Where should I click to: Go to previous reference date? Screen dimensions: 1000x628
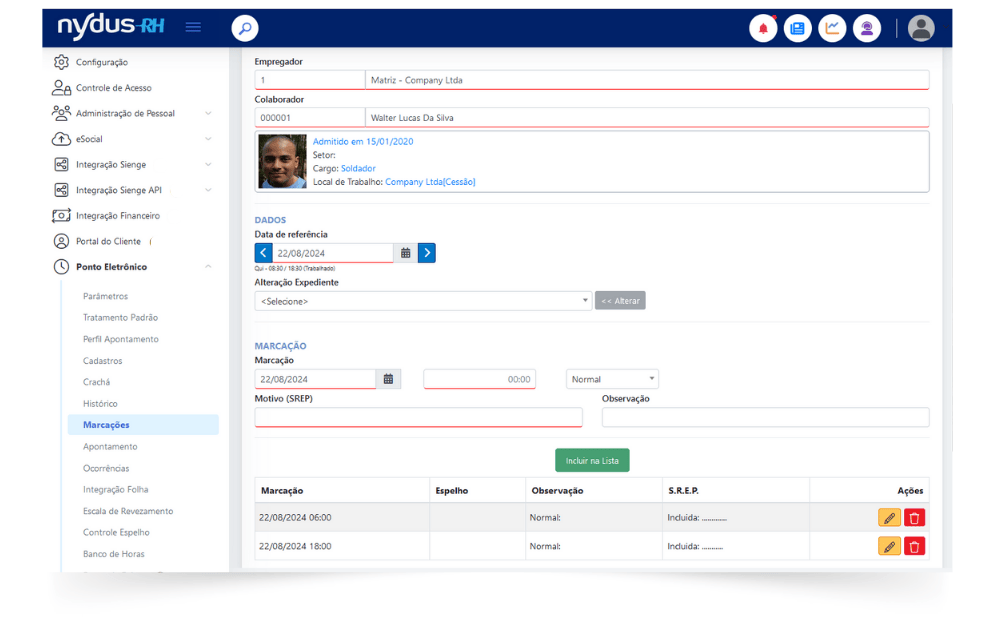click(x=263, y=253)
